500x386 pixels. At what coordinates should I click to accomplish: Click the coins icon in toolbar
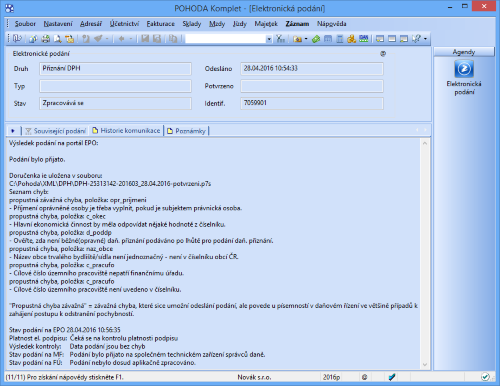point(351,39)
